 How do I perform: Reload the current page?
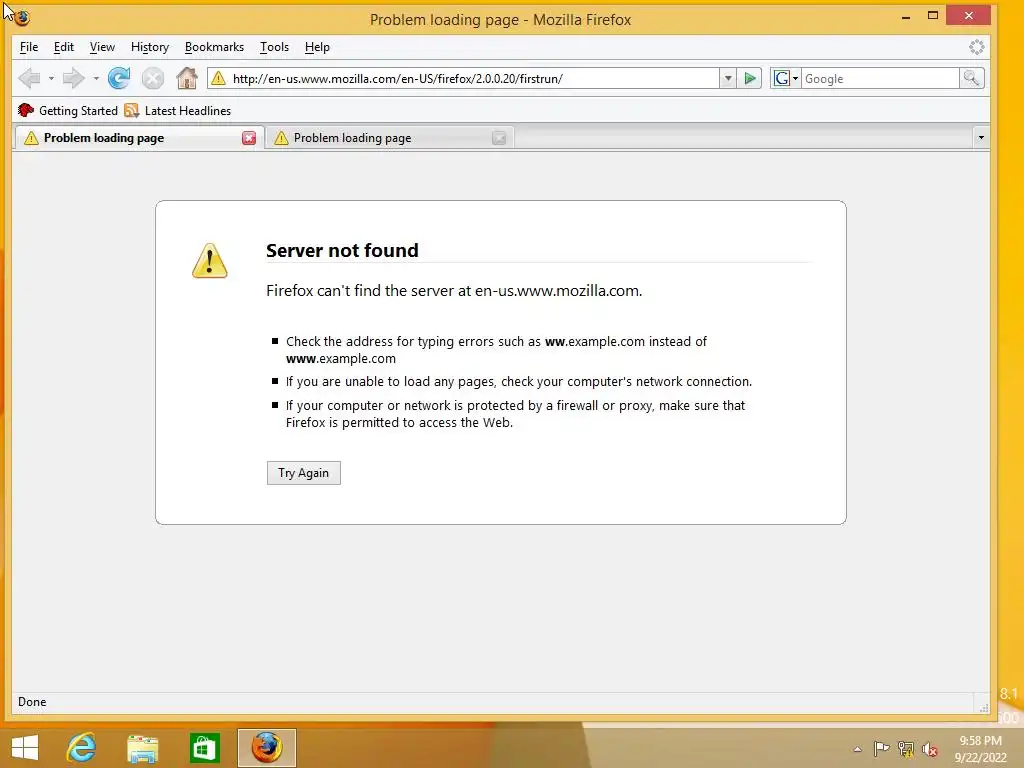119,78
